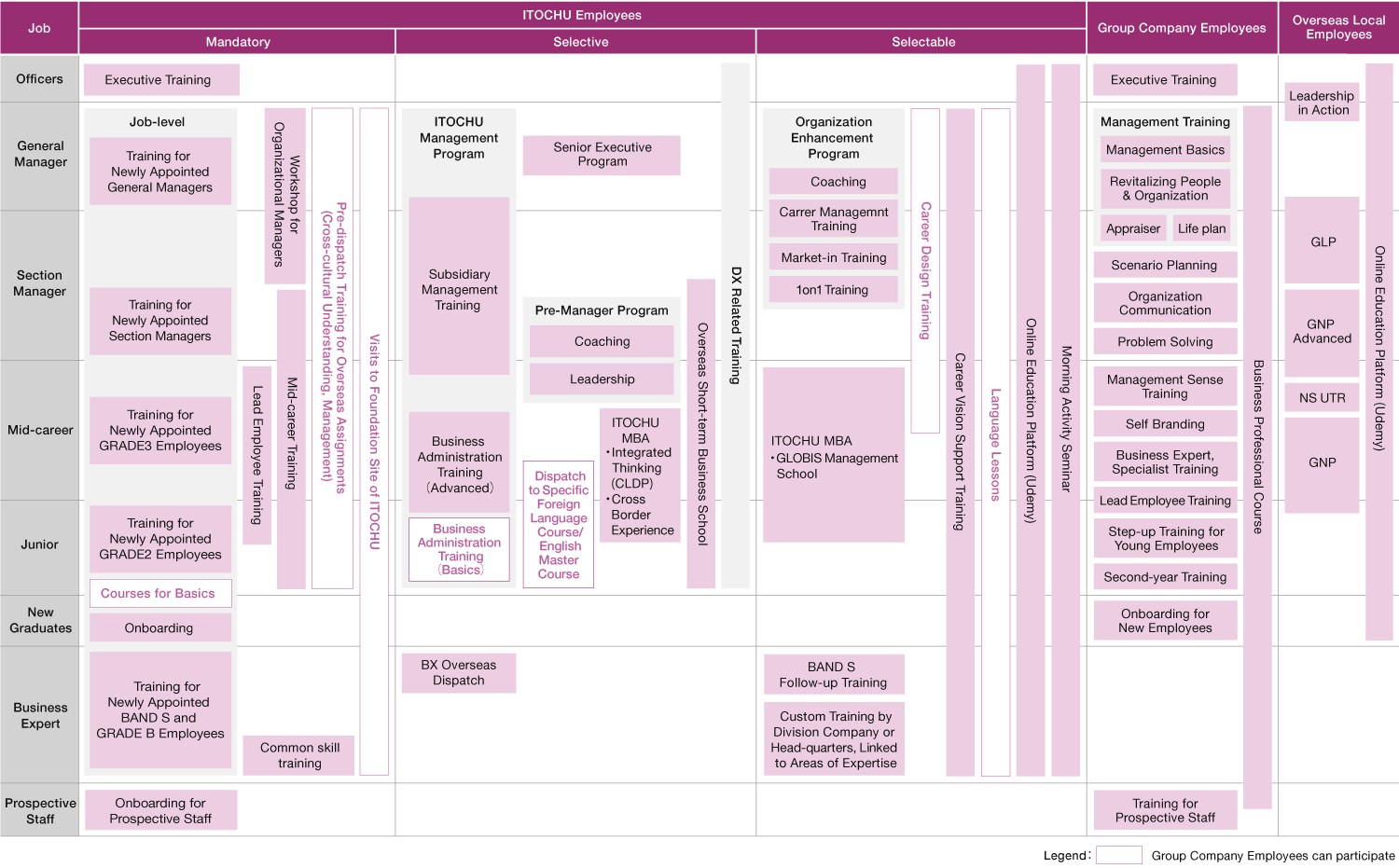Select Dispatch to Specific Foreign Language Course box
The width and height of the screenshot is (1399, 868).
click(559, 525)
